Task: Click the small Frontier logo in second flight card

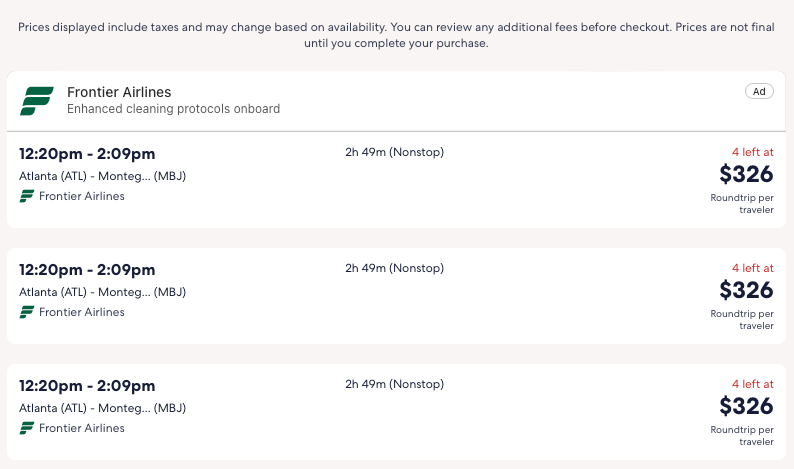Action: click(27, 313)
